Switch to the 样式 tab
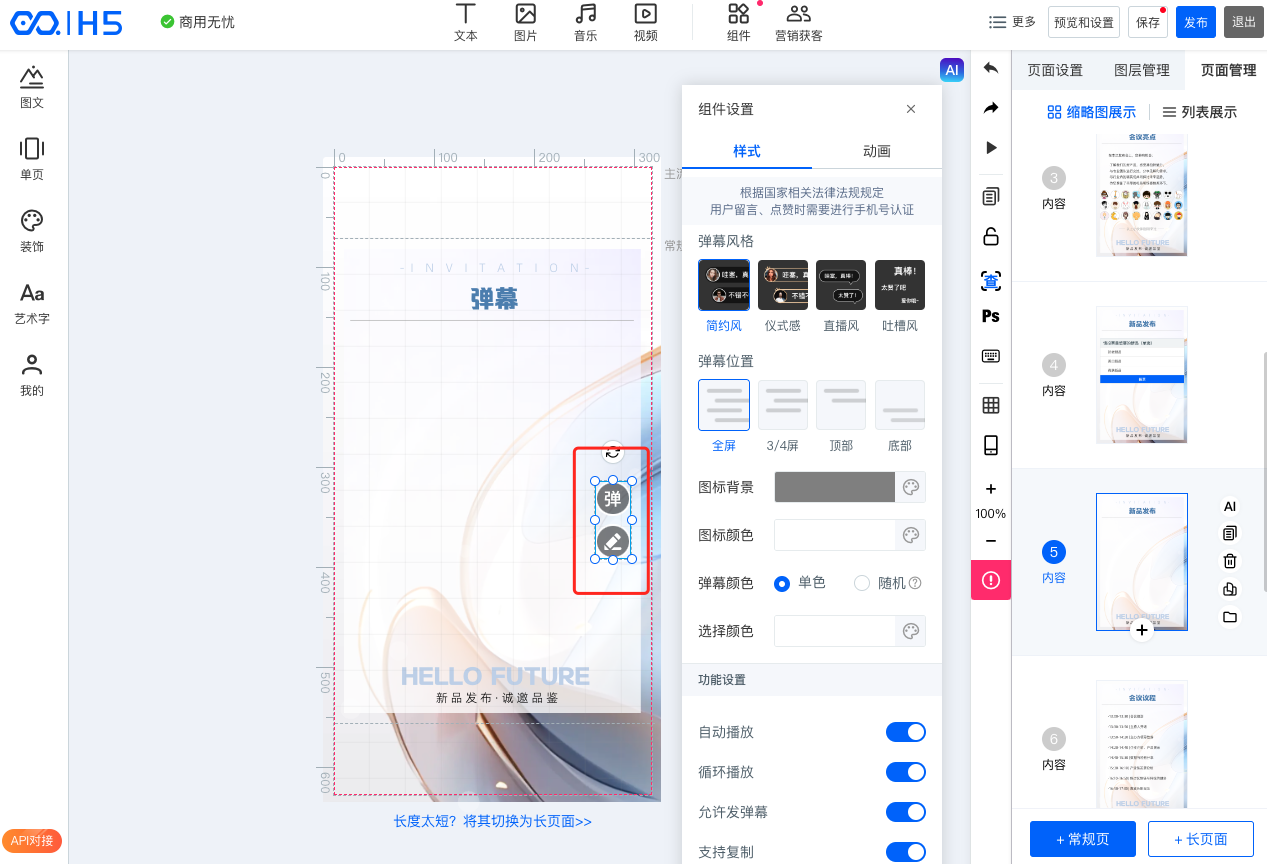 click(747, 151)
